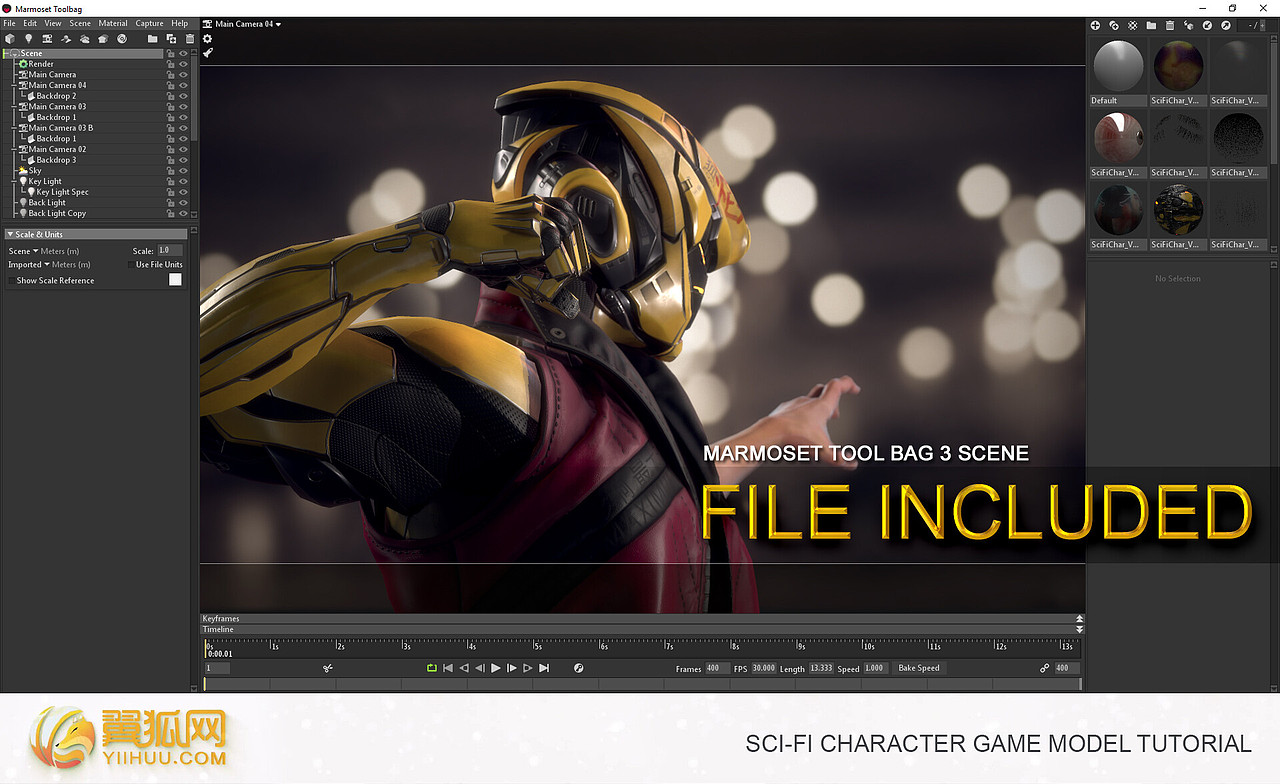This screenshot has height=784, width=1280.
Task: Jump to the first frame
Action: tap(448, 668)
